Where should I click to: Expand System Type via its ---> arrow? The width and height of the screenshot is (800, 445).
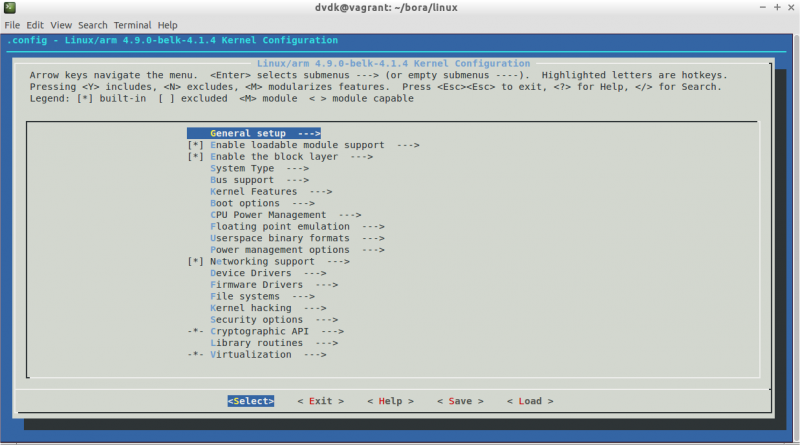pos(297,168)
